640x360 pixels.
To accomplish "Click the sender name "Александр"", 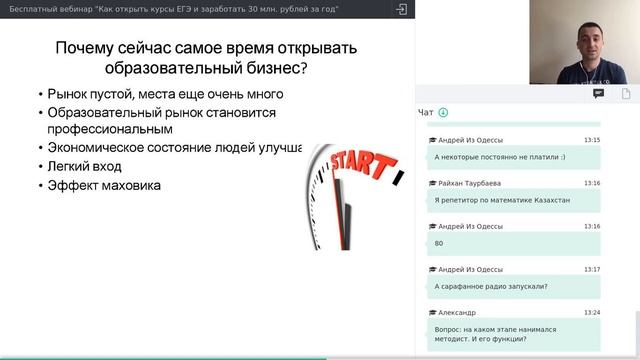I will pyautogui.click(x=457, y=313).
